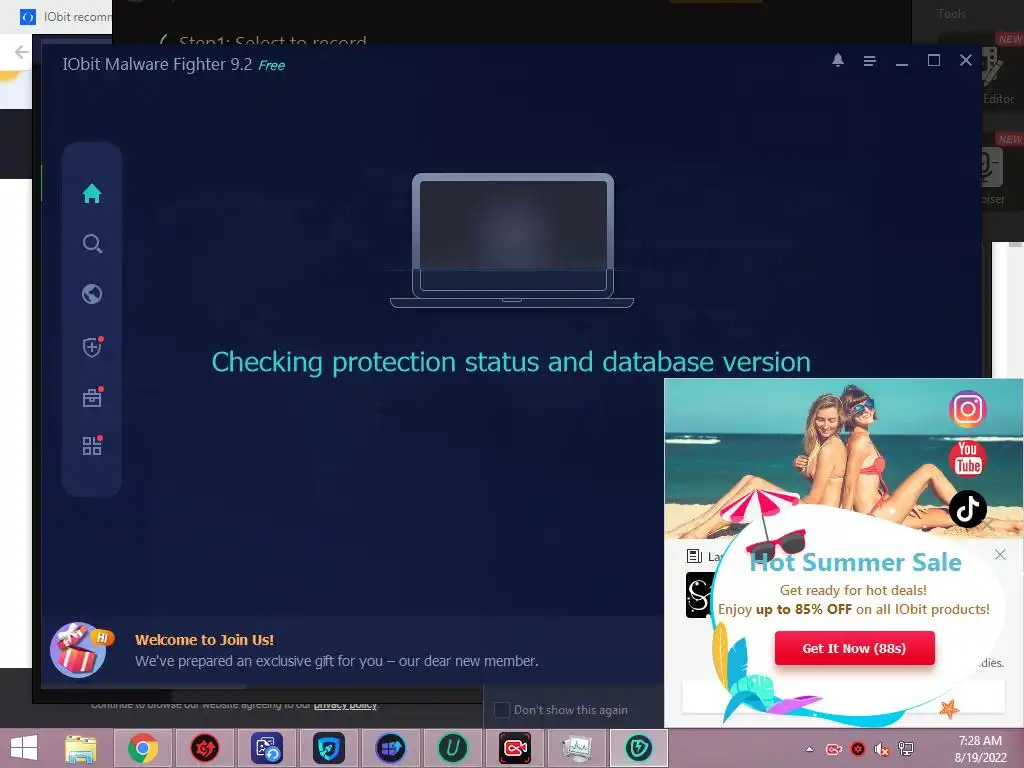This screenshot has width=1024, height=768.
Task: Open the Tools briefcase tab in sidebar
Action: coord(92,397)
